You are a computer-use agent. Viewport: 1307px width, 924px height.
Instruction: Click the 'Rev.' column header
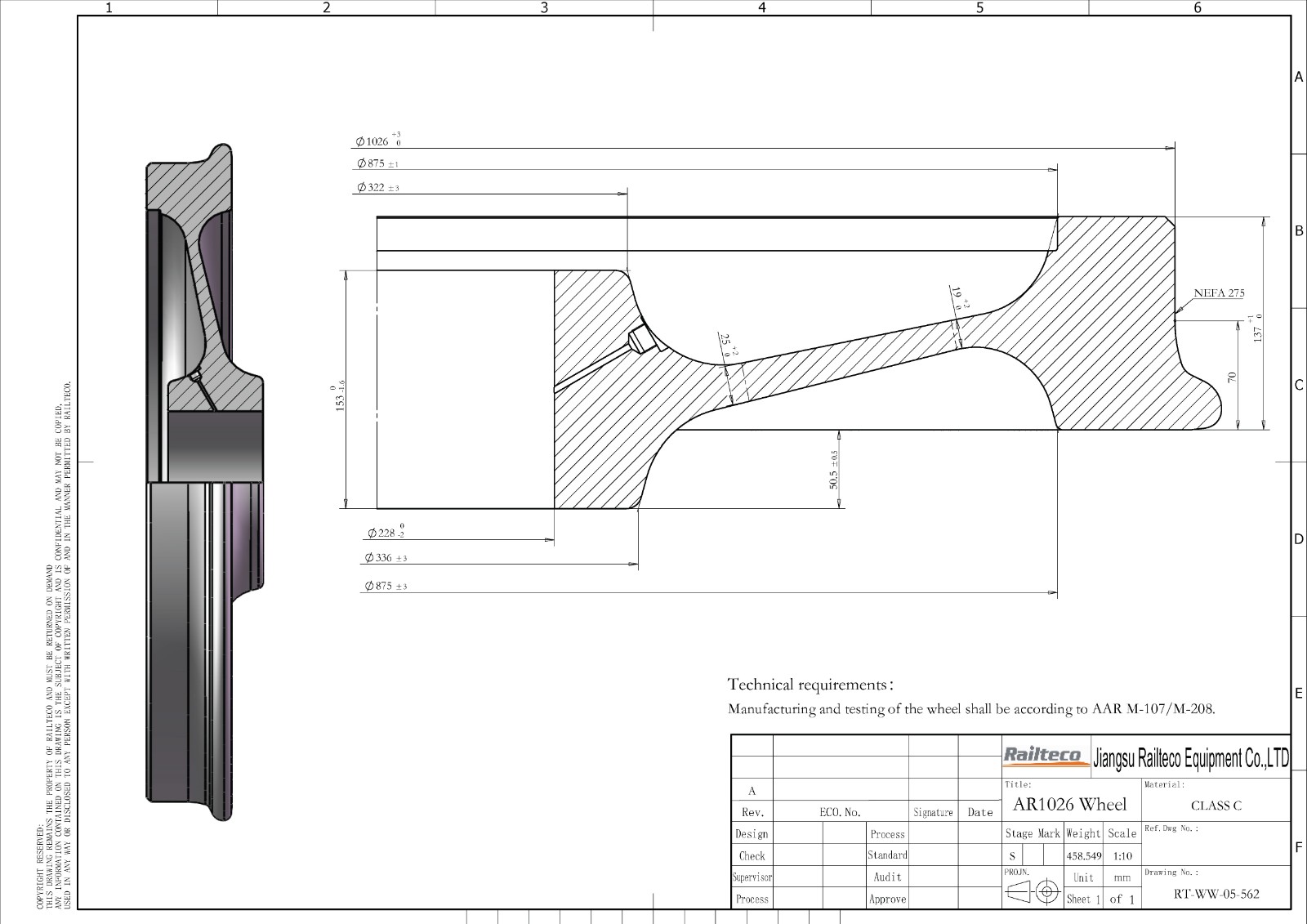pyautogui.click(x=752, y=812)
